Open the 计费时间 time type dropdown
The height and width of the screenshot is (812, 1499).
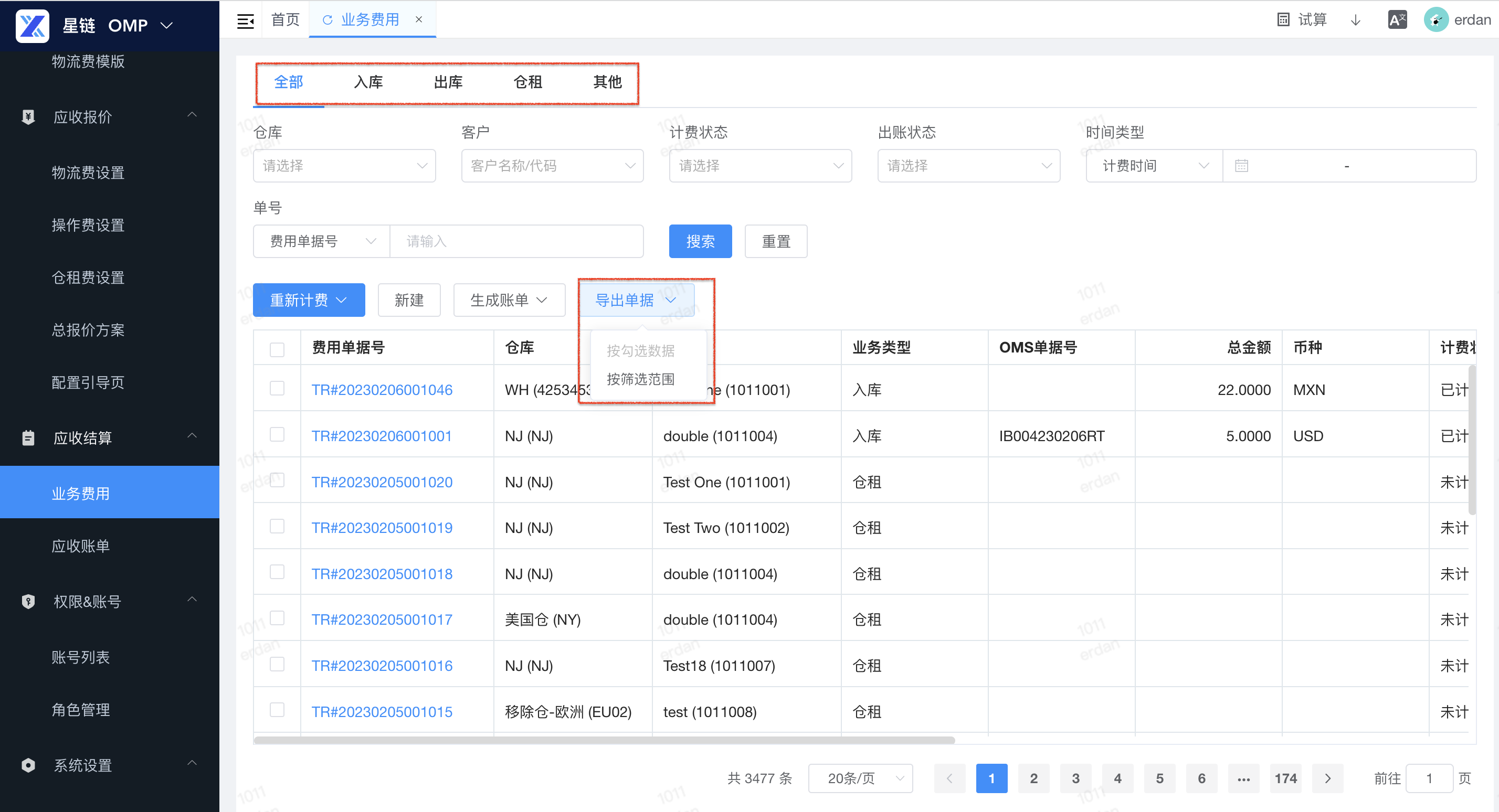click(x=1154, y=166)
